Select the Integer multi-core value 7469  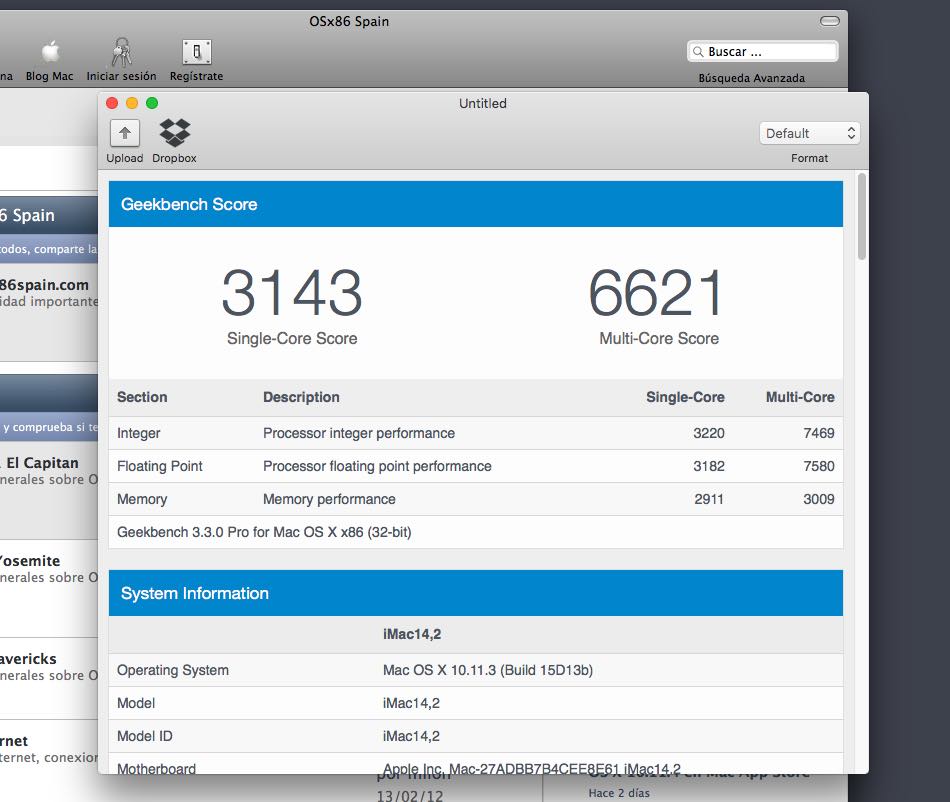pyautogui.click(x=819, y=433)
